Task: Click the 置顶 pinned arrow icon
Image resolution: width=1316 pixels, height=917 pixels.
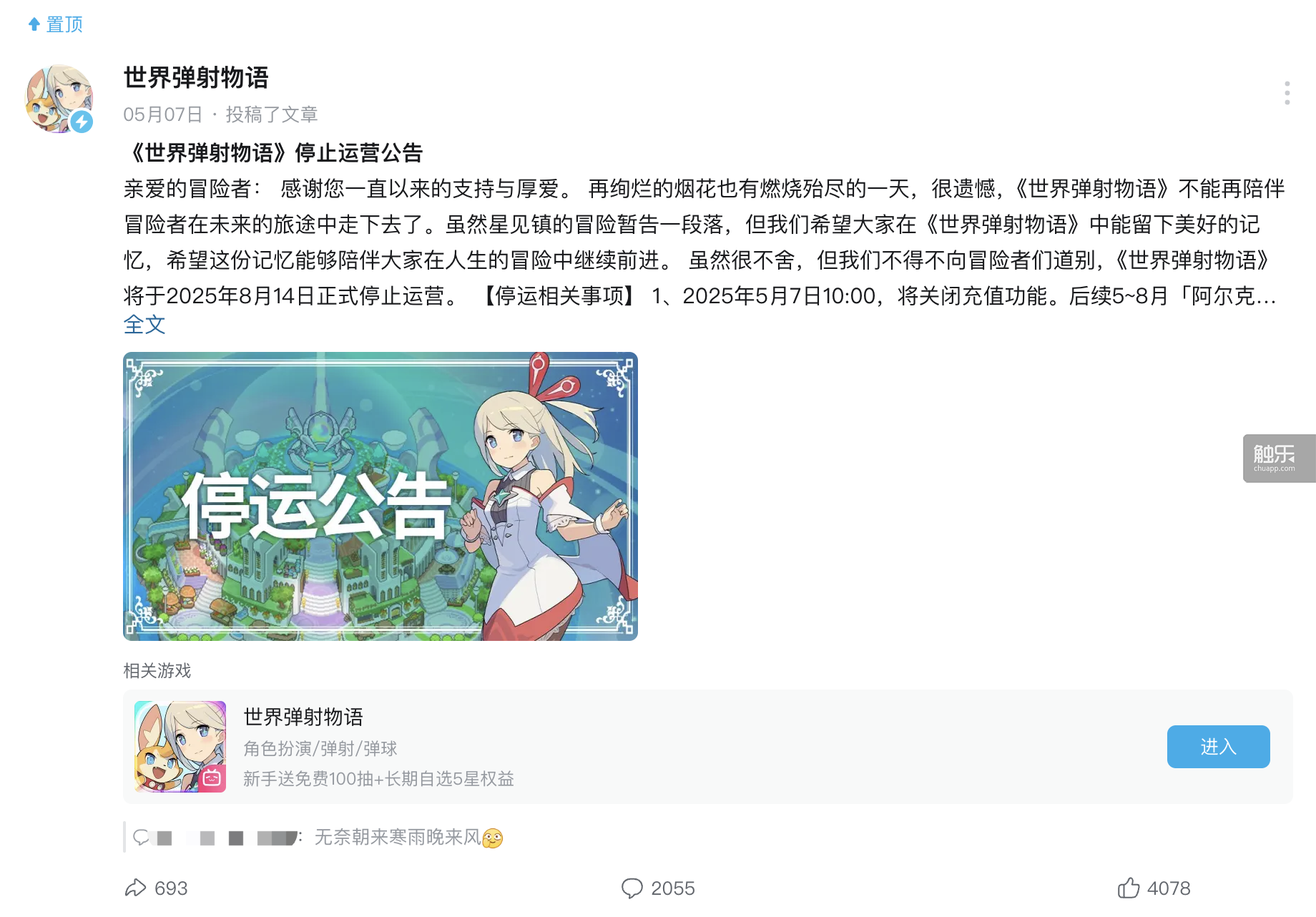Action: pos(34,24)
